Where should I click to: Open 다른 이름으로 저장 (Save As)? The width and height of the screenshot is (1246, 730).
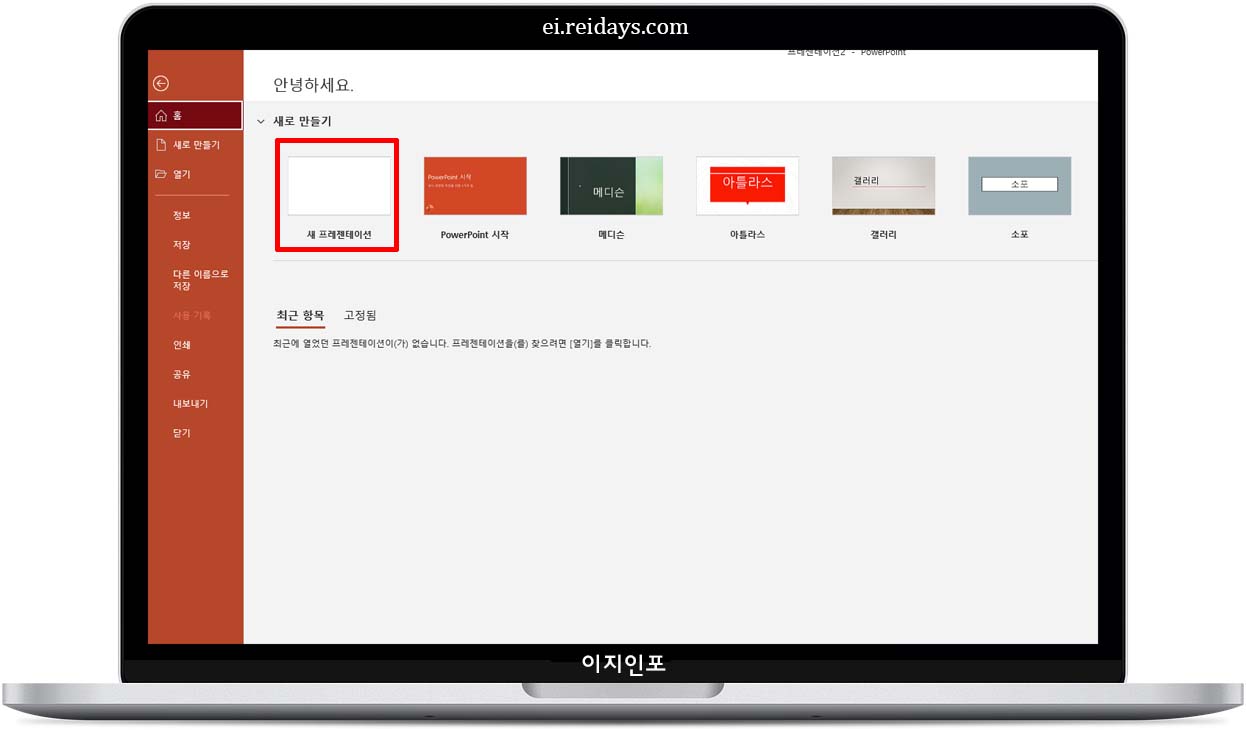click(x=195, y=279)
